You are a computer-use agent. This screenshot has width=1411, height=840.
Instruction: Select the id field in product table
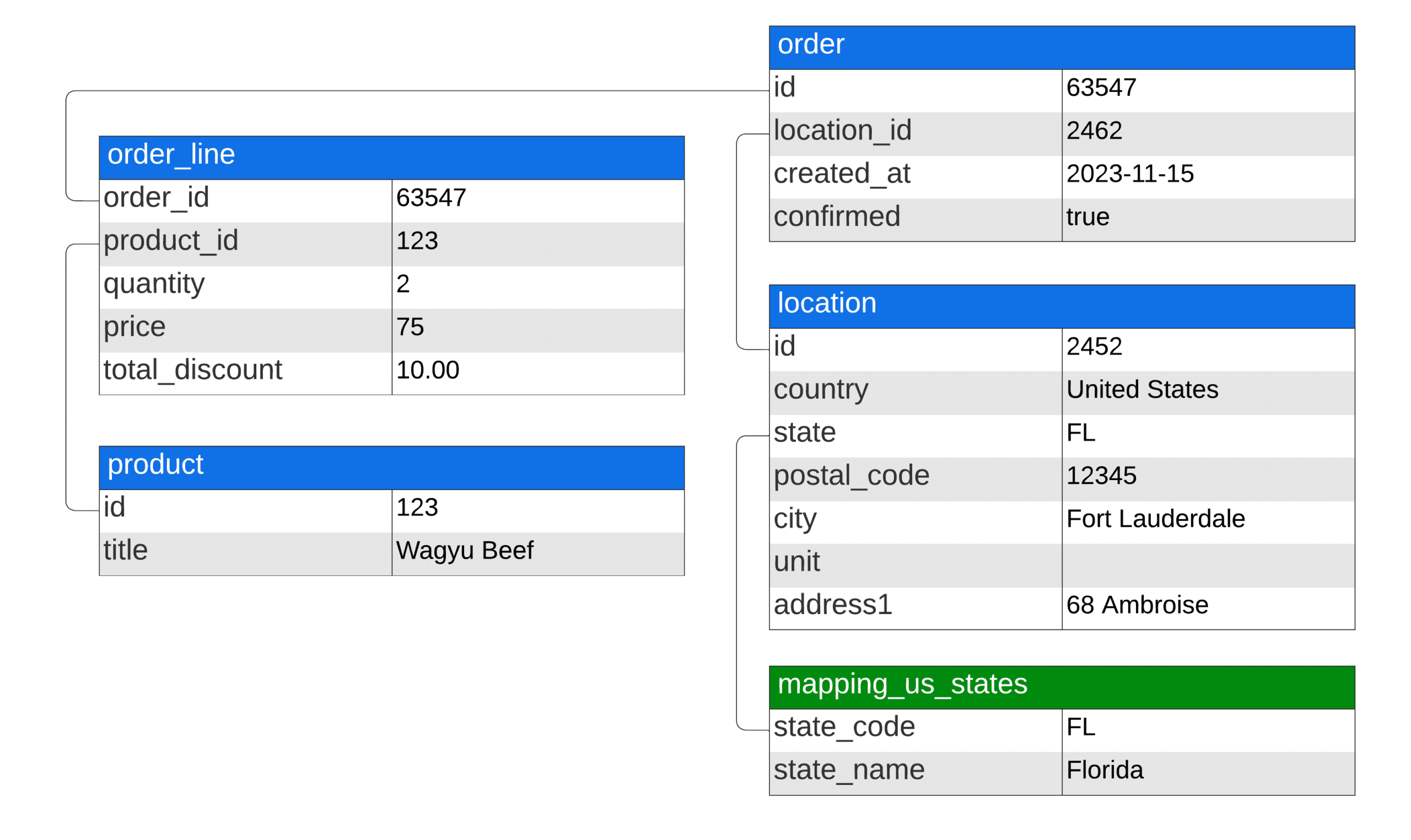point(114,506)
